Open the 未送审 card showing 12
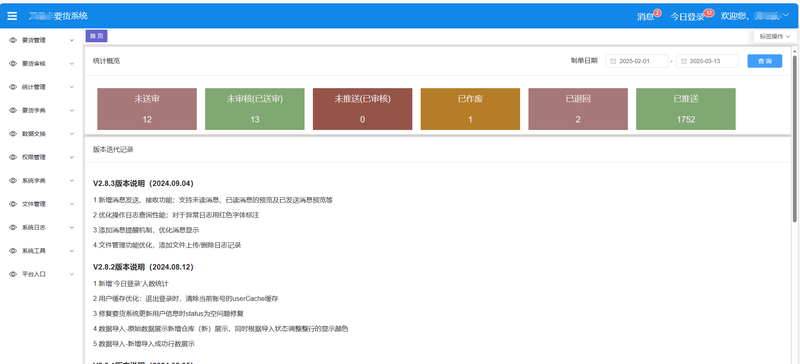Image resolution: width=800 pixels, height=364 pixels. (x=147, y=109)
